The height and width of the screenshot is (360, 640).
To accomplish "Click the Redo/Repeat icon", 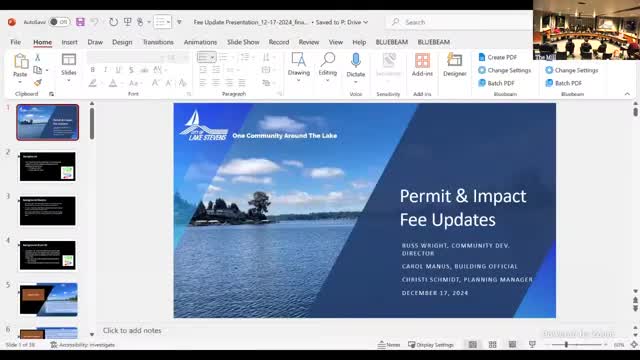I will [x=113, y=22].
